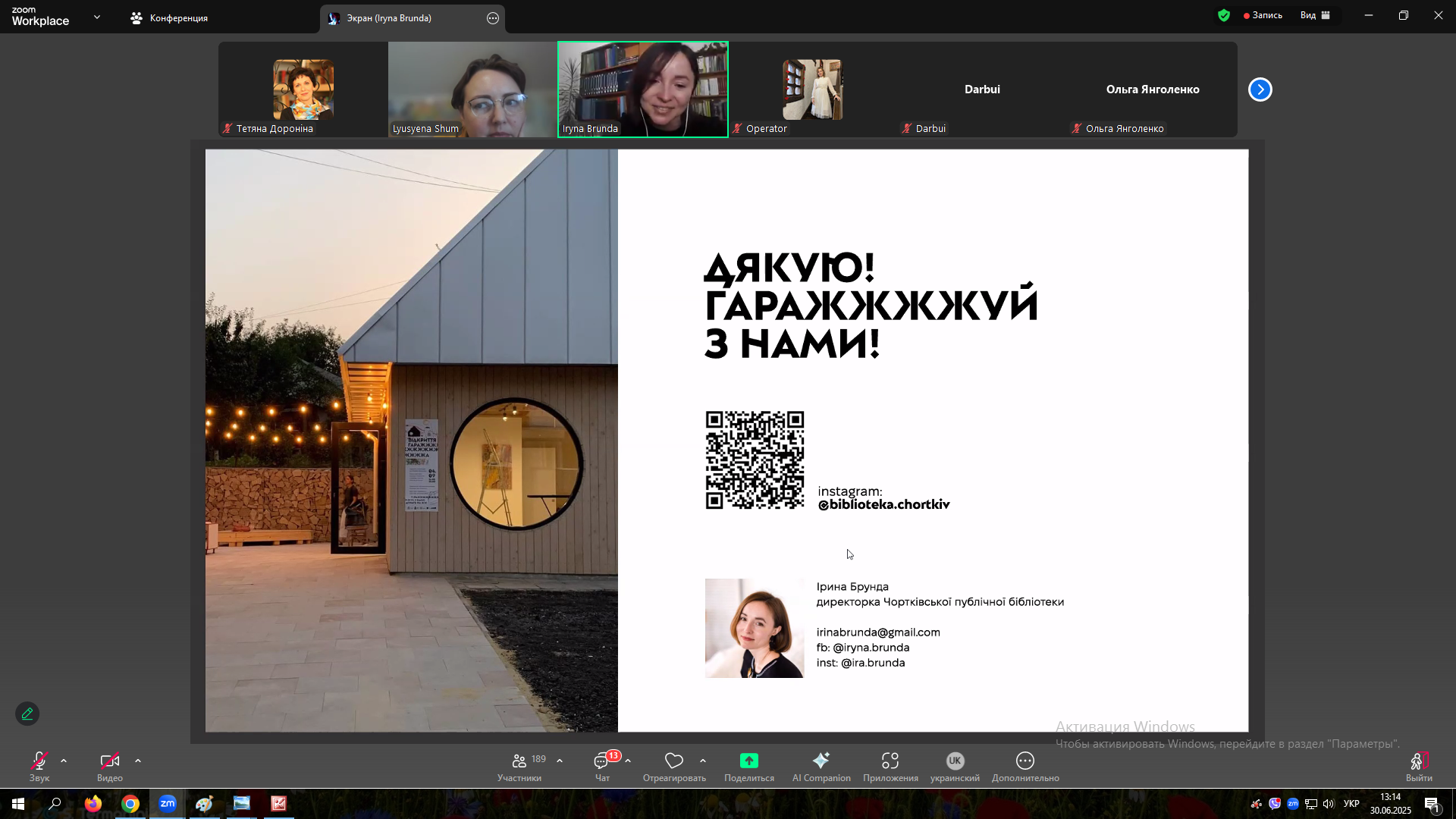Unmute the microphone (Звук)
This screenshot has width=1456, height=819.
[x=39, y=761]
